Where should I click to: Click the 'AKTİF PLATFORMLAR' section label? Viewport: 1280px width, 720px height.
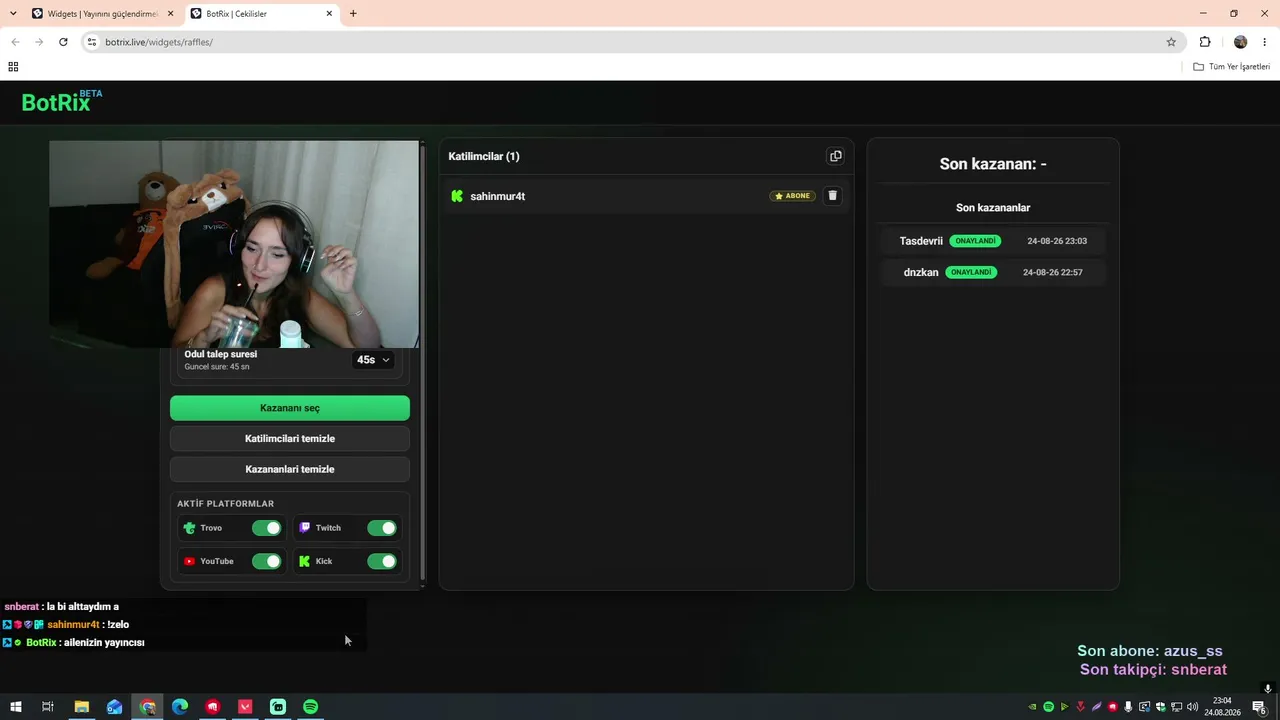pyautogui.click(x=225, y=504)
